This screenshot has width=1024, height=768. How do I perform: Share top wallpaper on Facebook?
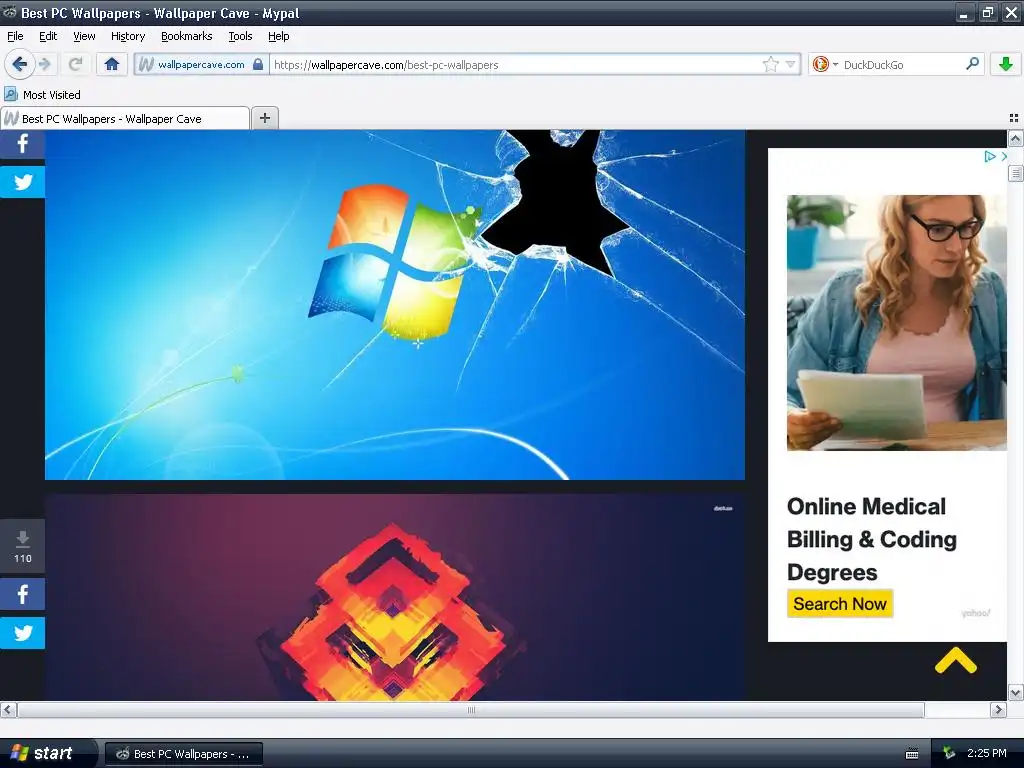click(22, 144)
